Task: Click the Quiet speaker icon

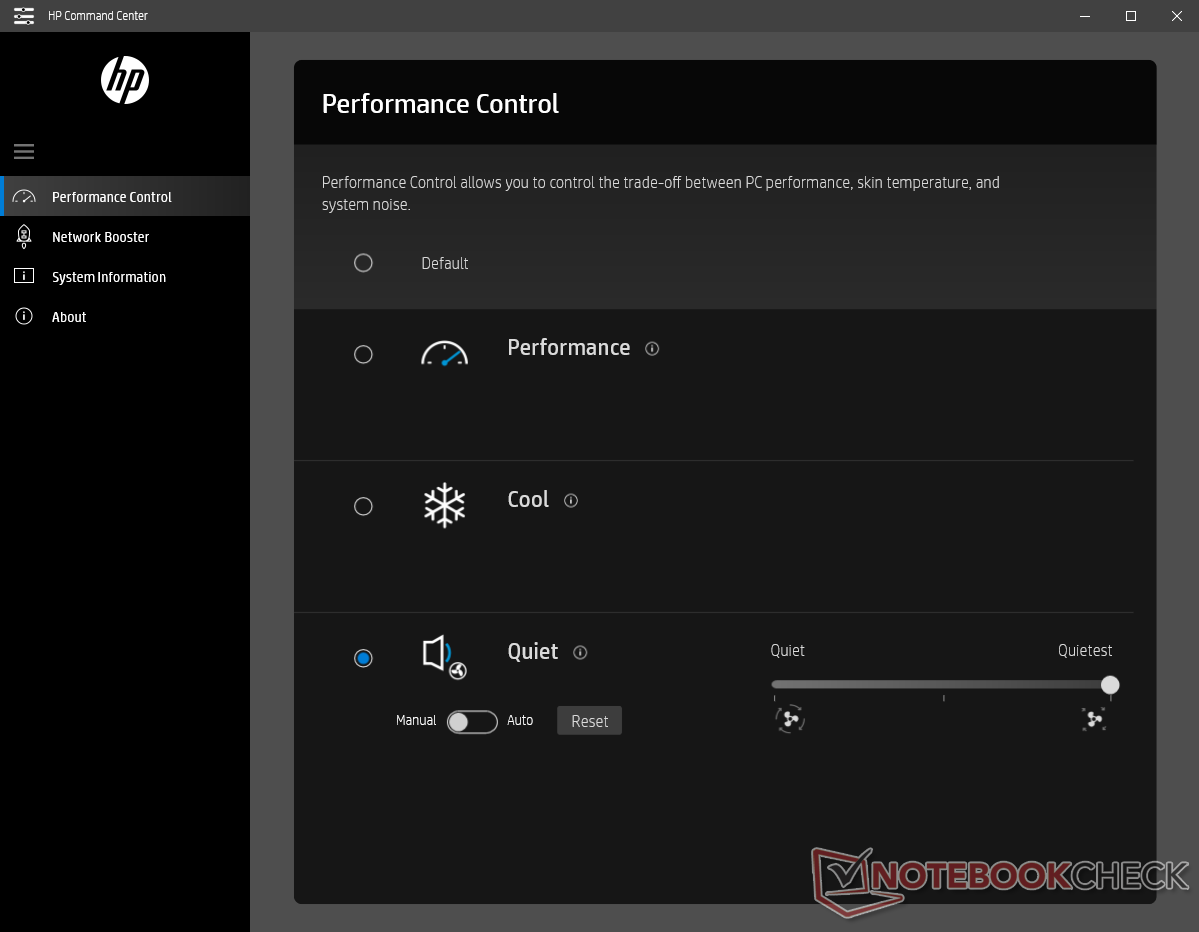Action: (x=444, y=657)
